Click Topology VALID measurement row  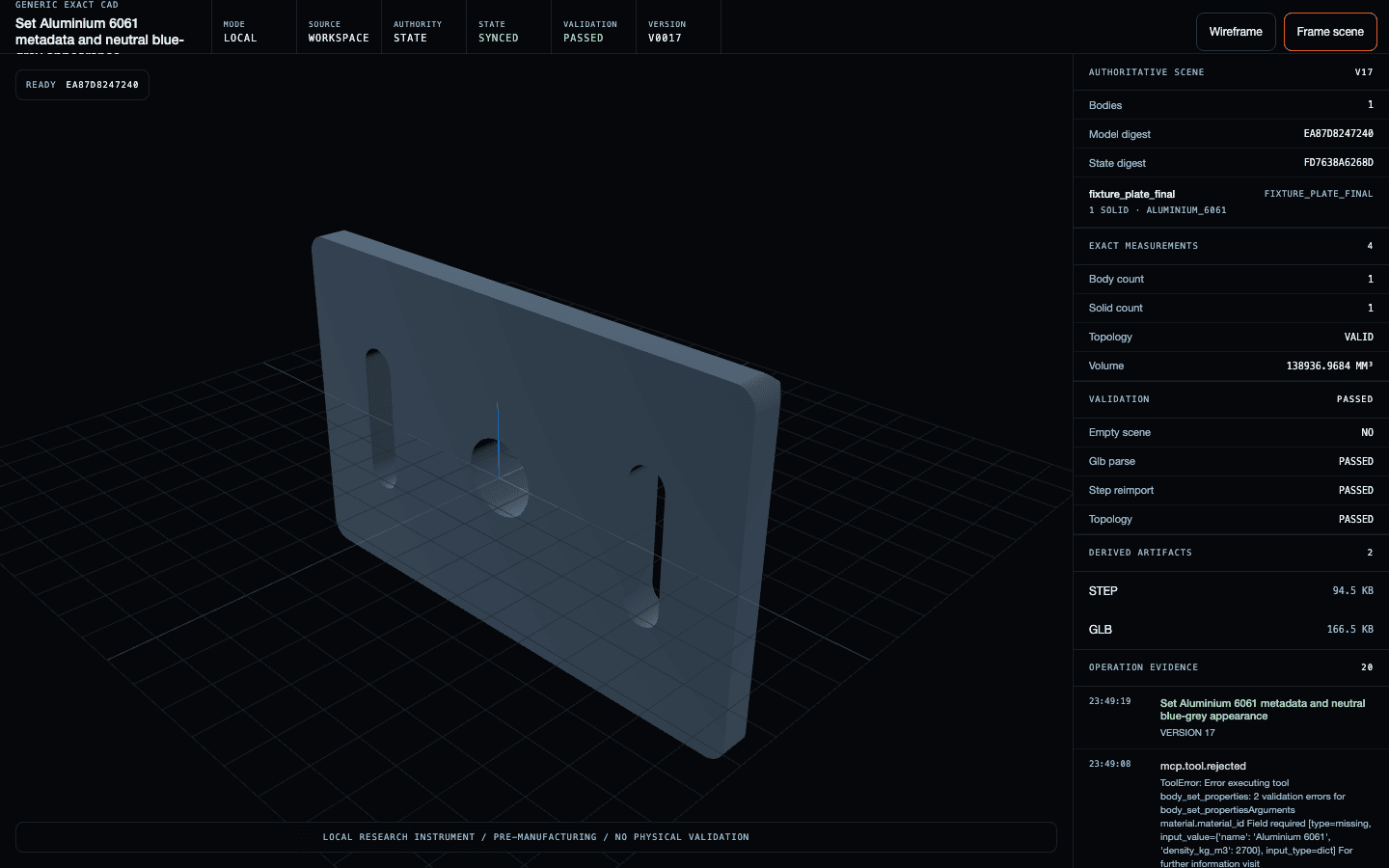(1231, 337)
